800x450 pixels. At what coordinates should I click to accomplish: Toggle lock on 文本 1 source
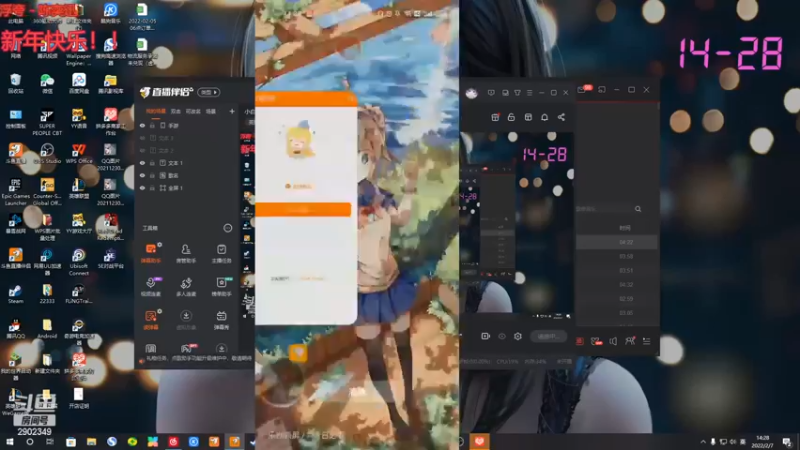[152, 163]
